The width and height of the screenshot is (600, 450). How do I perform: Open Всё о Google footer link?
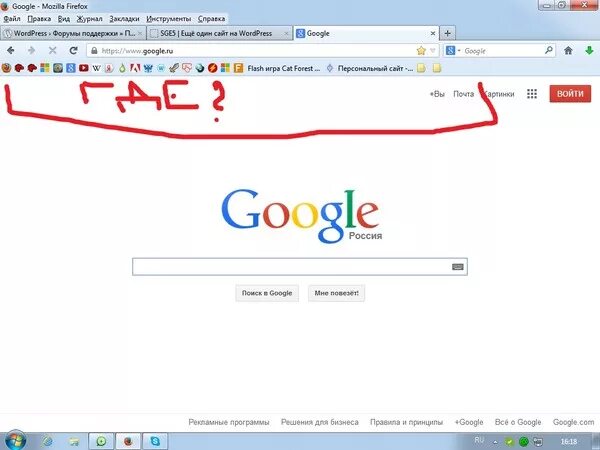coord(518,422)
